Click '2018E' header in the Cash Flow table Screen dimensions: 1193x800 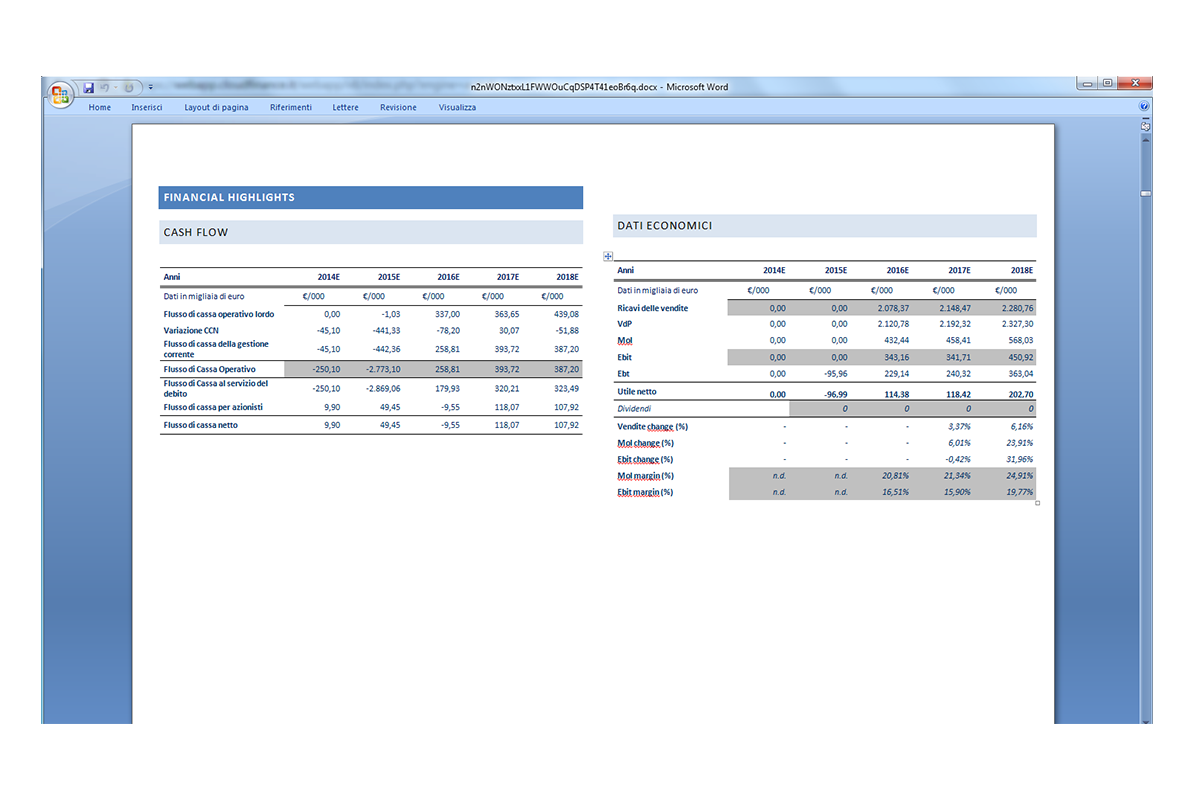click(567, 277)
